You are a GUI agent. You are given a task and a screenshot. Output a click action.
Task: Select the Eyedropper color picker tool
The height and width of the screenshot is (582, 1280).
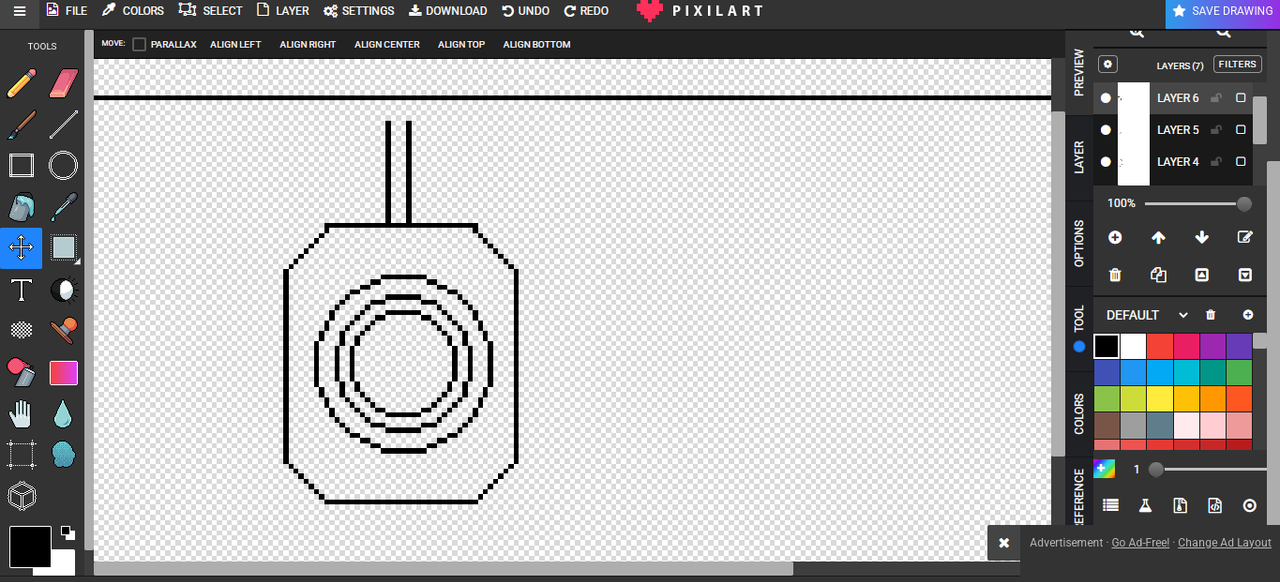click(x=63, y=207)
